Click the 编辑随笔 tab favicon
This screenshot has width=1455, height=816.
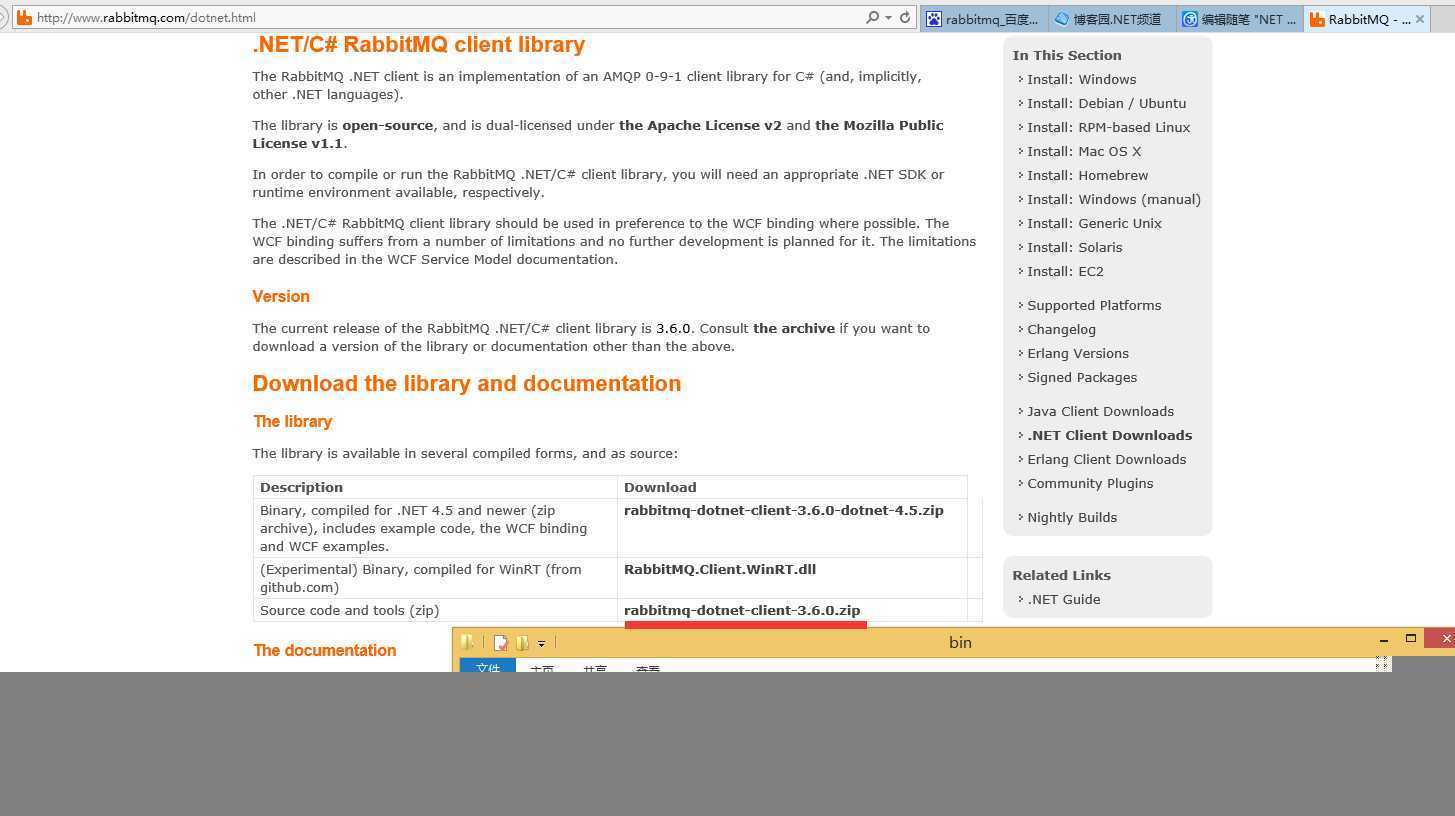[x=1190, y=19]
